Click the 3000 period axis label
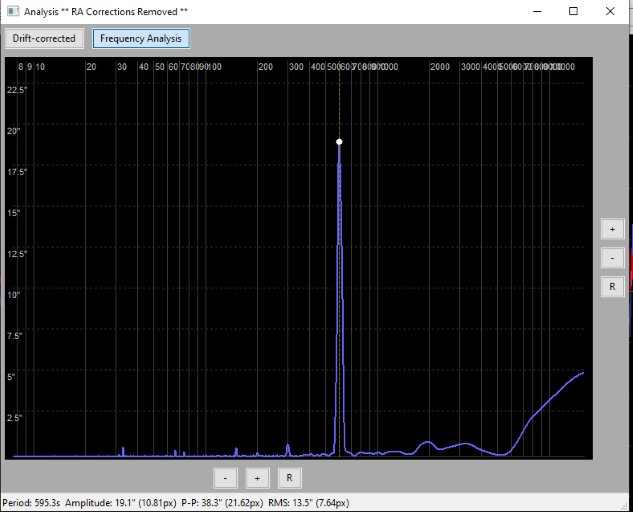This screenshot has height=512, width=633. [x=470, y=67]
